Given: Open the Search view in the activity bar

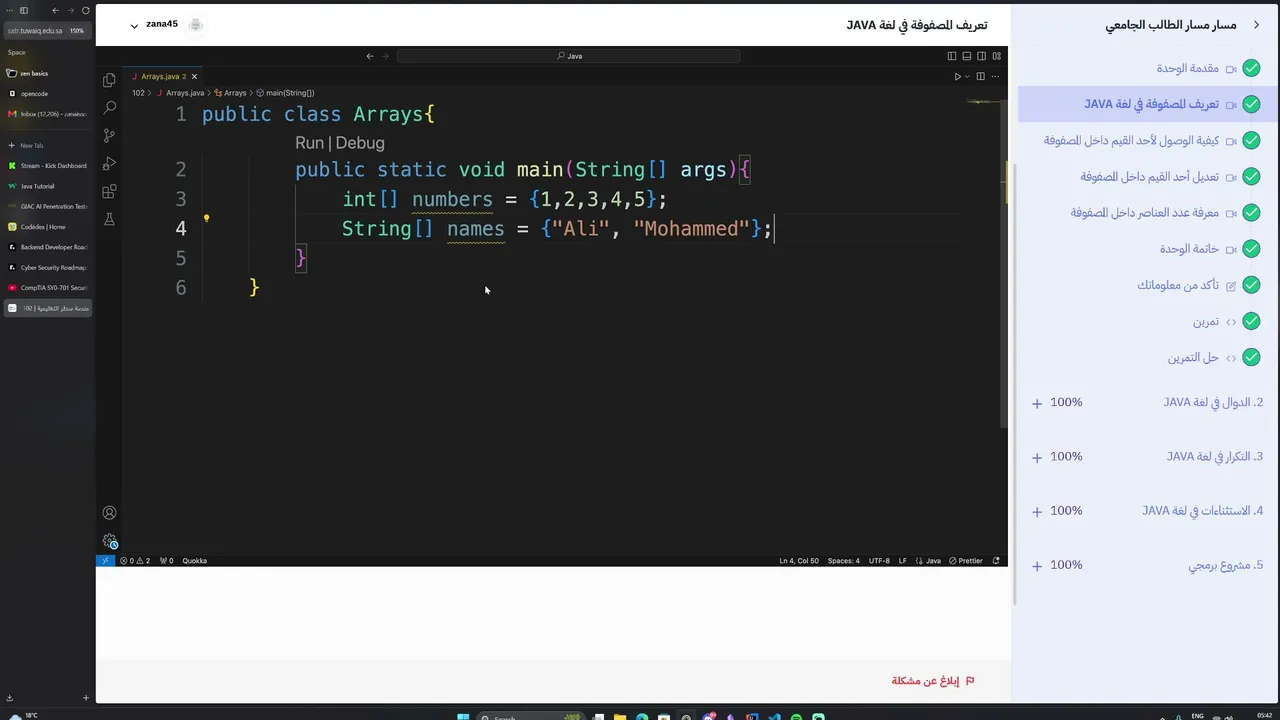Looking at the screenshot, I should (109, 107).
